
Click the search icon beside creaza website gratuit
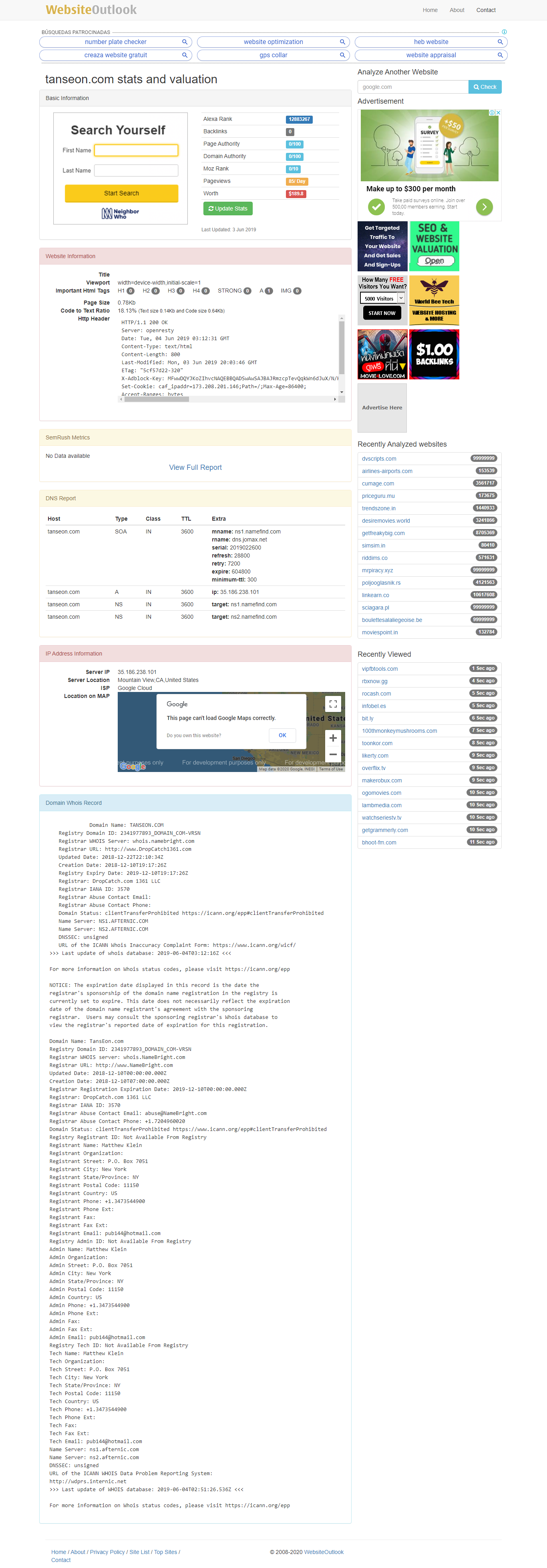(185, 55)
